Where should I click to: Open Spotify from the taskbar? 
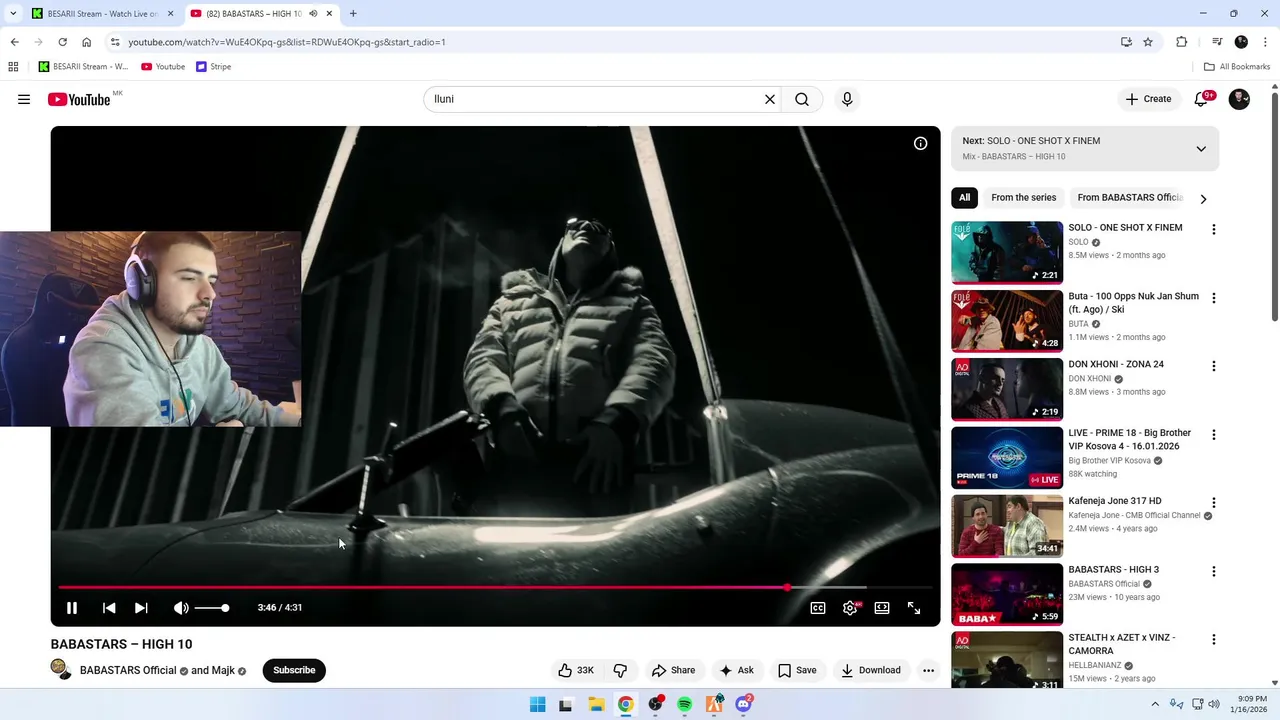[685, 705]
